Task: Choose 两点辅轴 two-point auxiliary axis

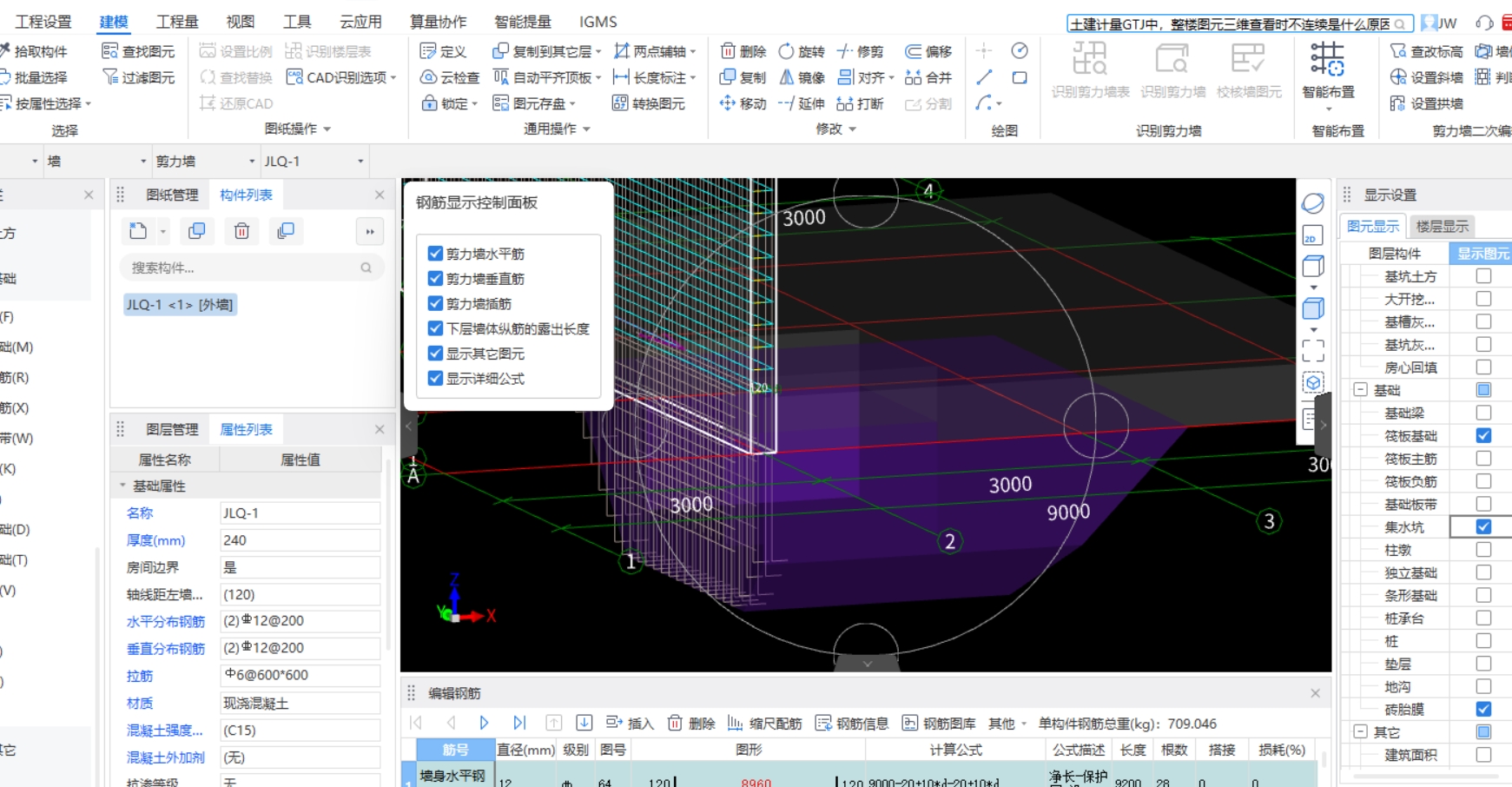Action: (655, 51)
